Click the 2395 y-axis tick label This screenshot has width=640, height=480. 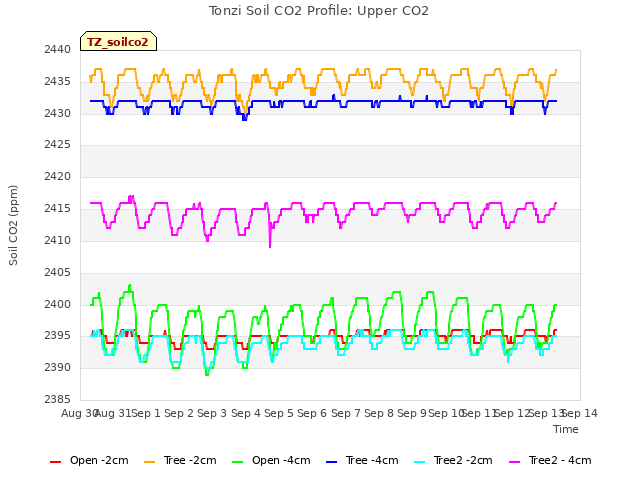pyautogui.click(x=58, y=336)
